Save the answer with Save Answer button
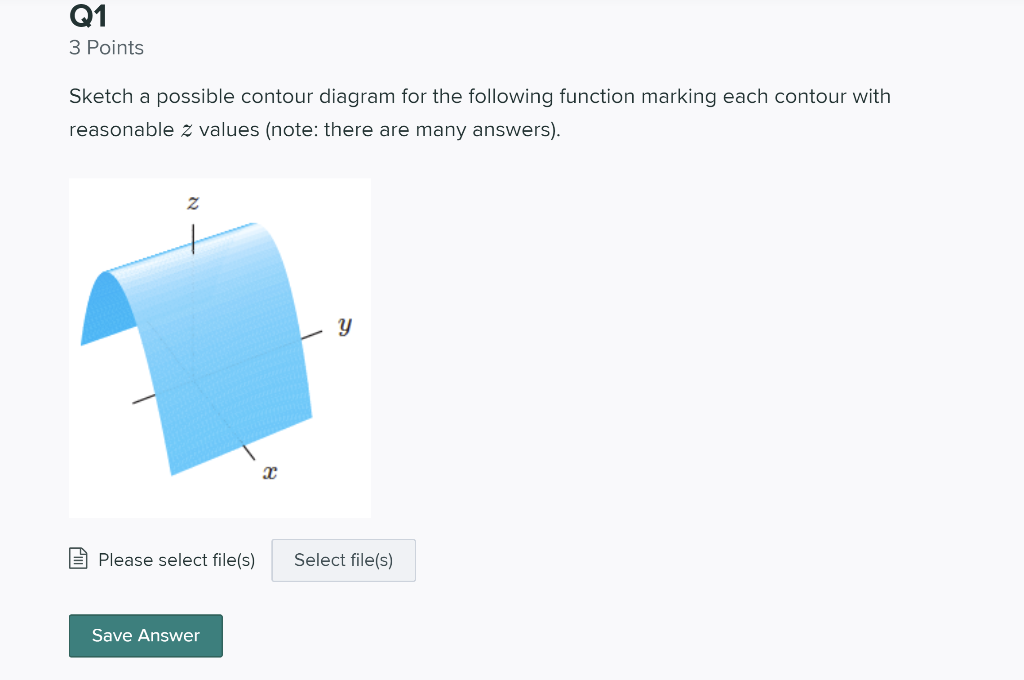Image resolution: width=1024 pixels, height=680 pixels. [146, 636]
